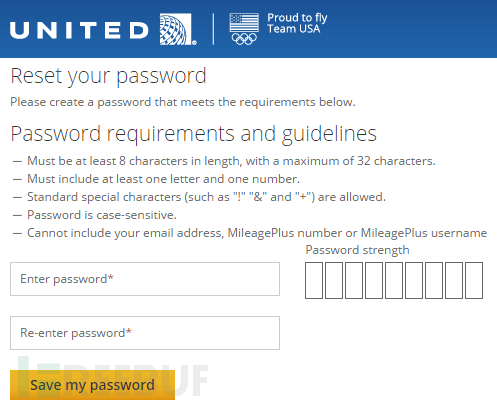
Task: Click the FREEBUF watermark logo
Action: pos(113,377)
